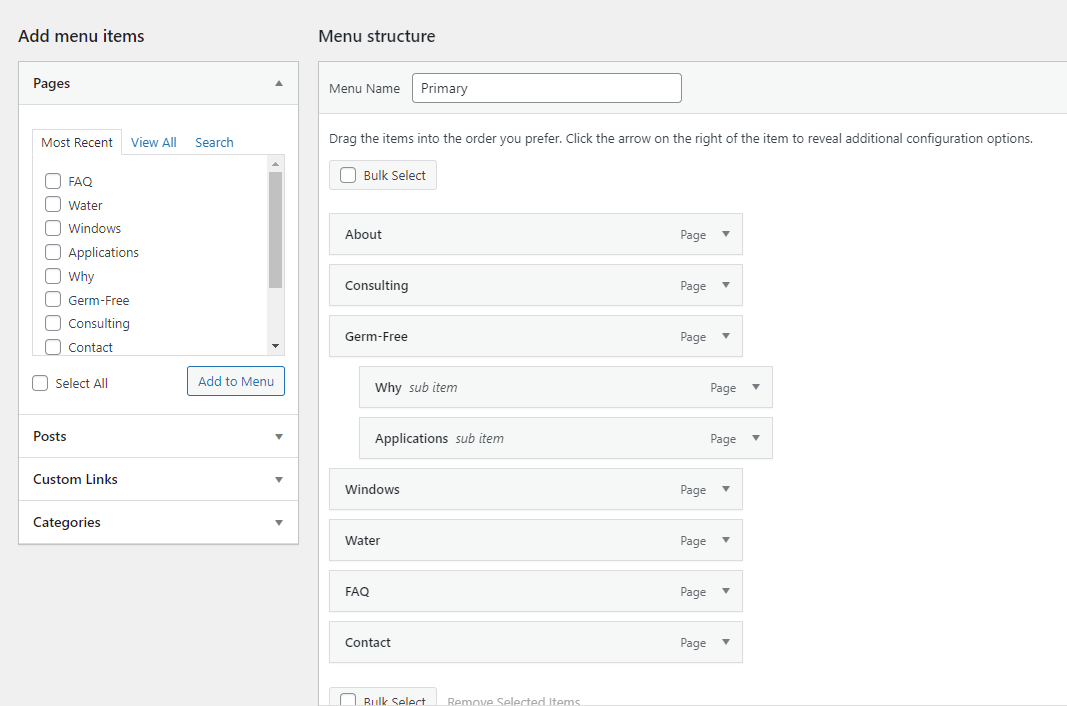1067x706 pixels.
Task: Open settings for the About menu item
Action: [725, 234]
